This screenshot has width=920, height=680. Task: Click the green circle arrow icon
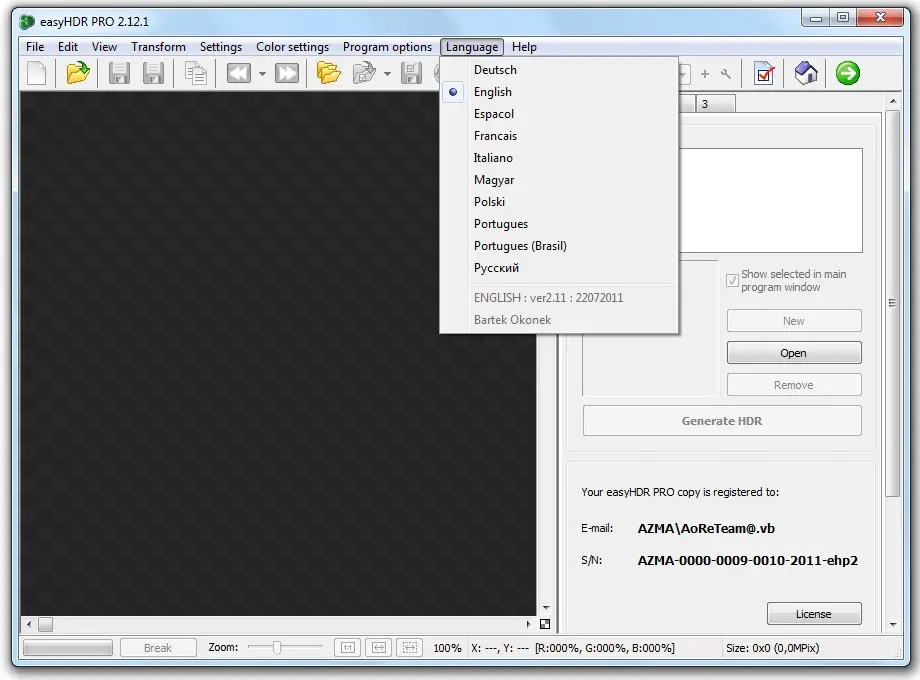point(848,73)
